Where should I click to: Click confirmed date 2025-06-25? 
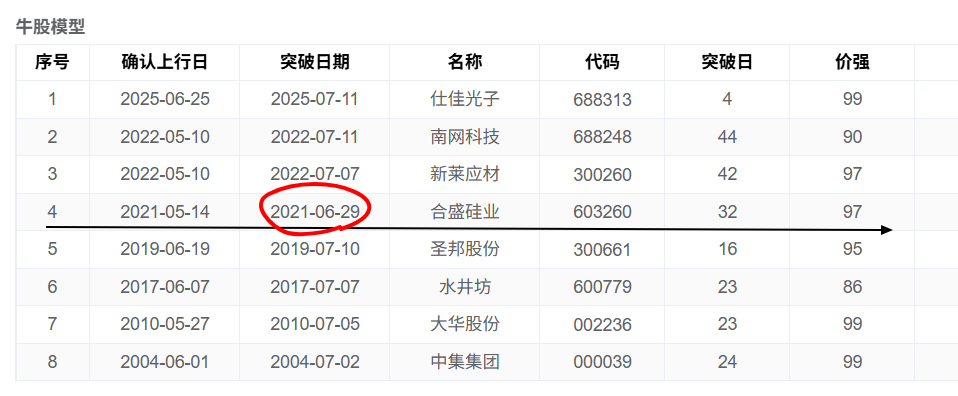click(x=165, y=100)
